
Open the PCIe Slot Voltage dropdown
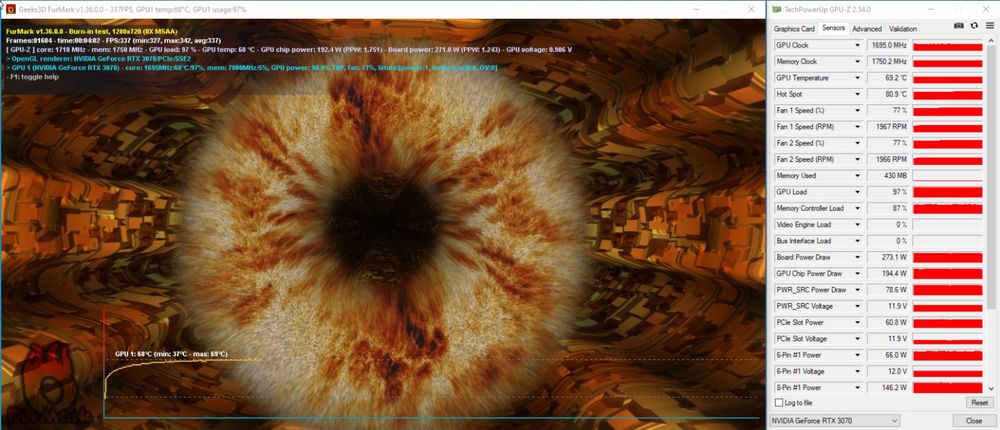tap(858, 339)
